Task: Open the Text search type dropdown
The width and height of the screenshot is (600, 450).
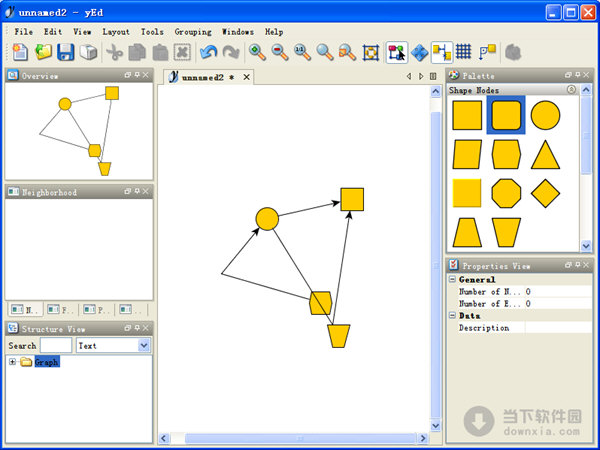Action: (x=144, y=346)
